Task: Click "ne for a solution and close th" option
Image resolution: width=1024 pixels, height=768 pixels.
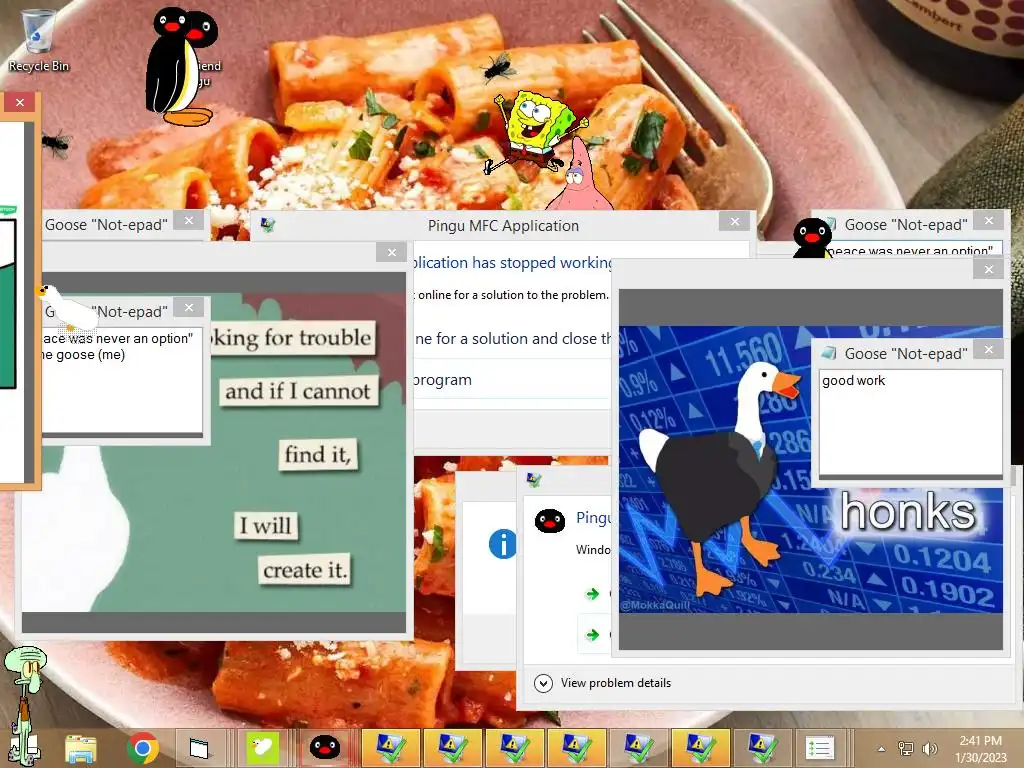Action: [513, 339]
